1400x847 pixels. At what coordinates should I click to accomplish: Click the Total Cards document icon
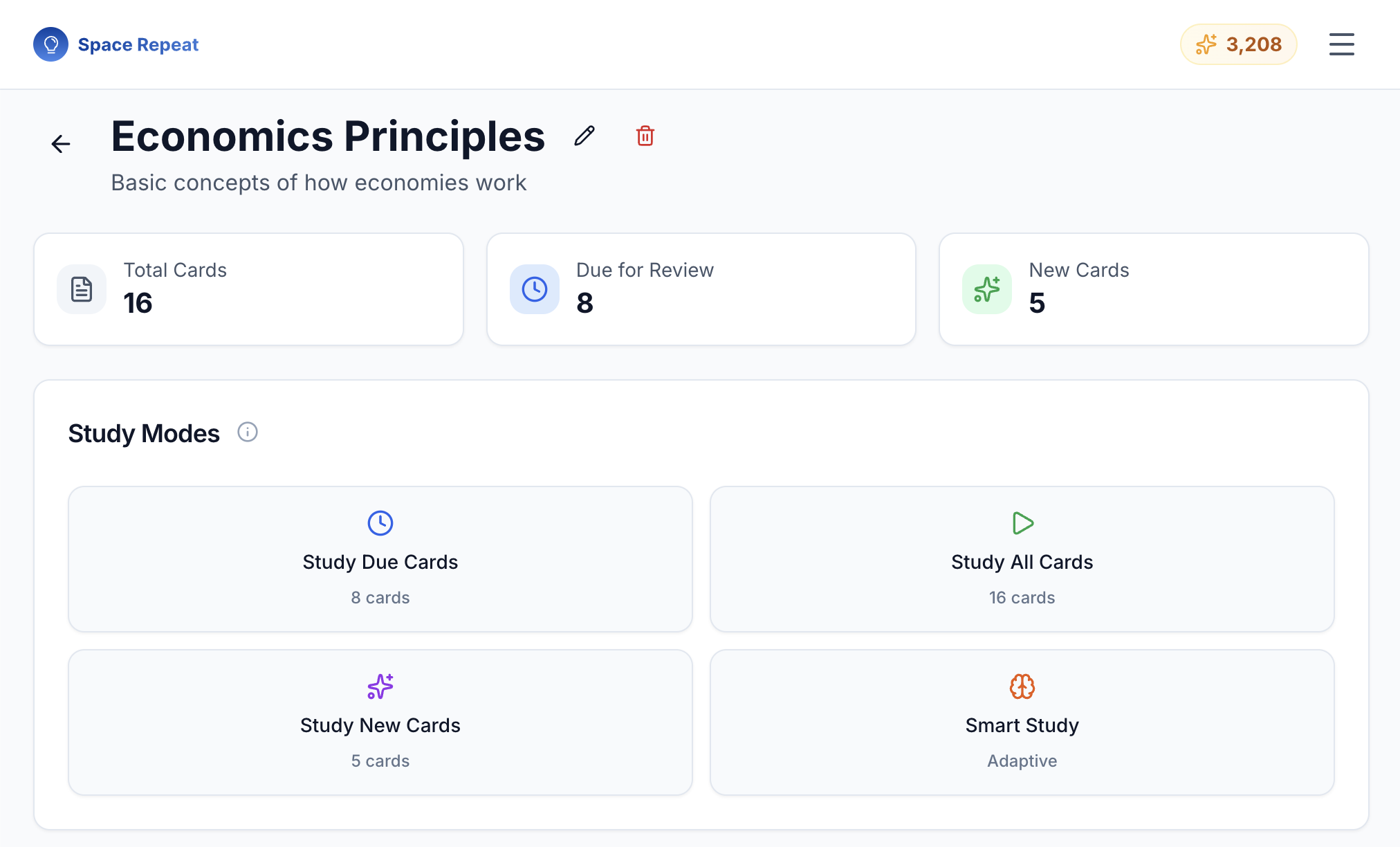click(82, 289)
